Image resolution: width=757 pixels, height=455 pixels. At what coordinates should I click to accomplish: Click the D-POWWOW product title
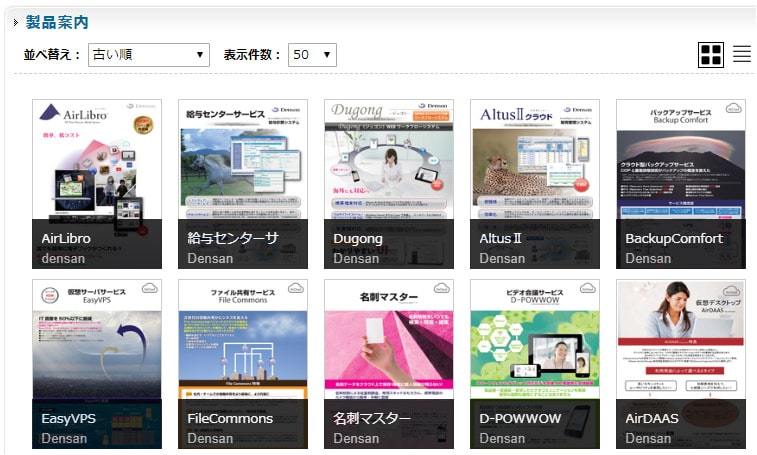click(520, 418)
